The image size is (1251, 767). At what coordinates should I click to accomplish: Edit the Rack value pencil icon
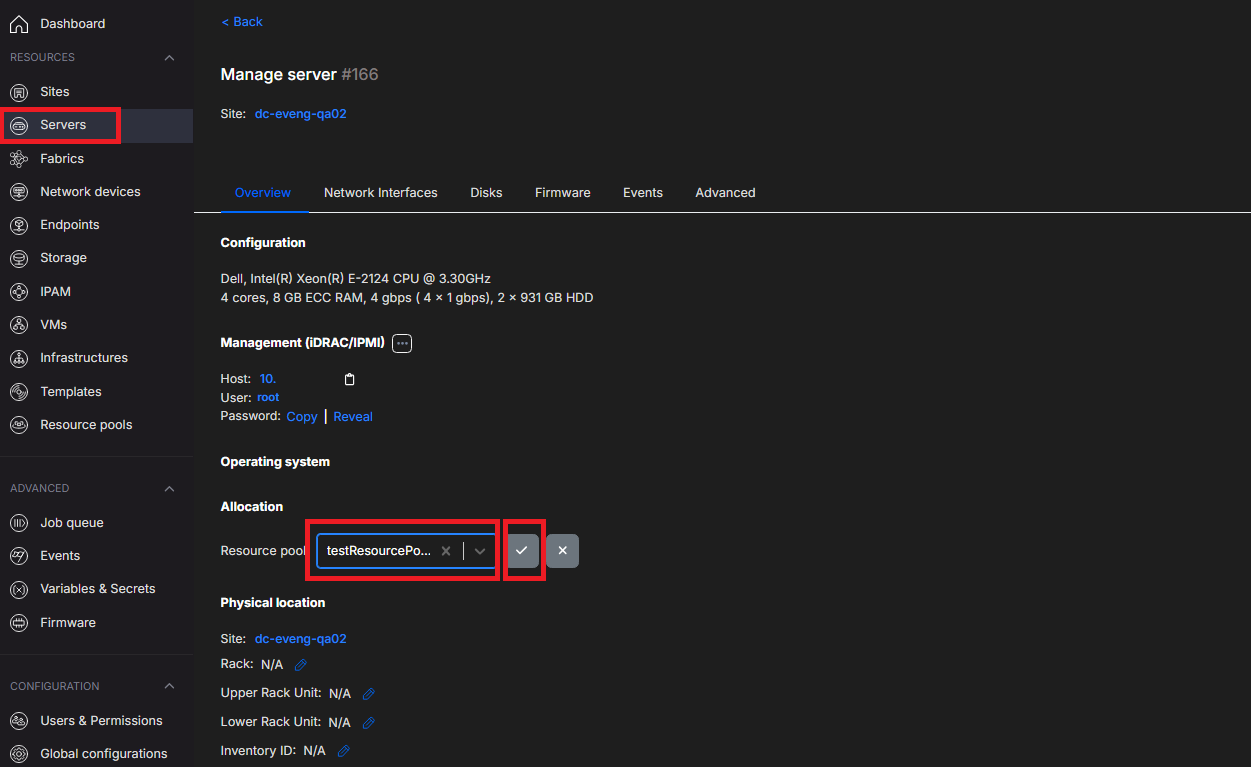300,665
